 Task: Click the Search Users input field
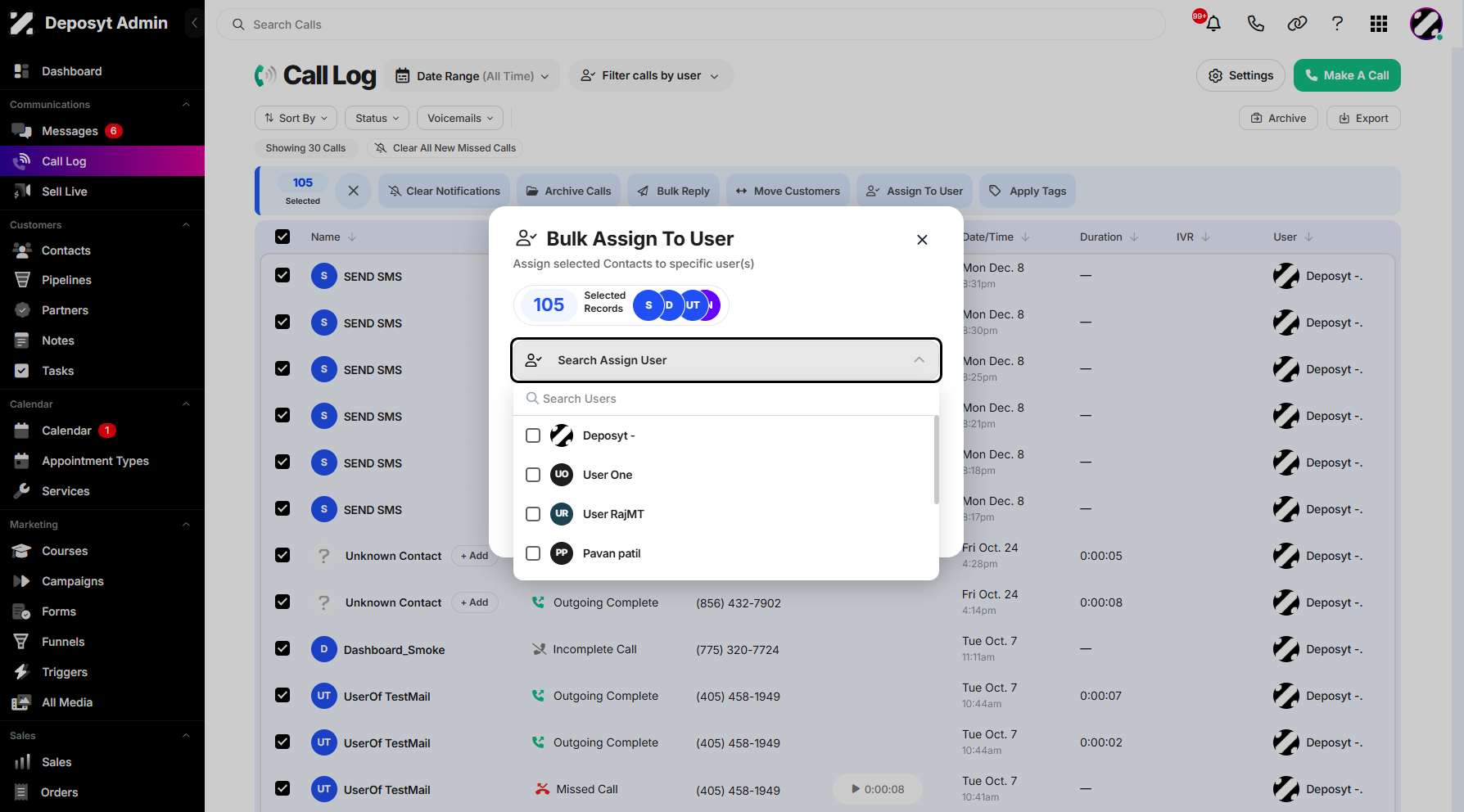click(x=726, y=399)
